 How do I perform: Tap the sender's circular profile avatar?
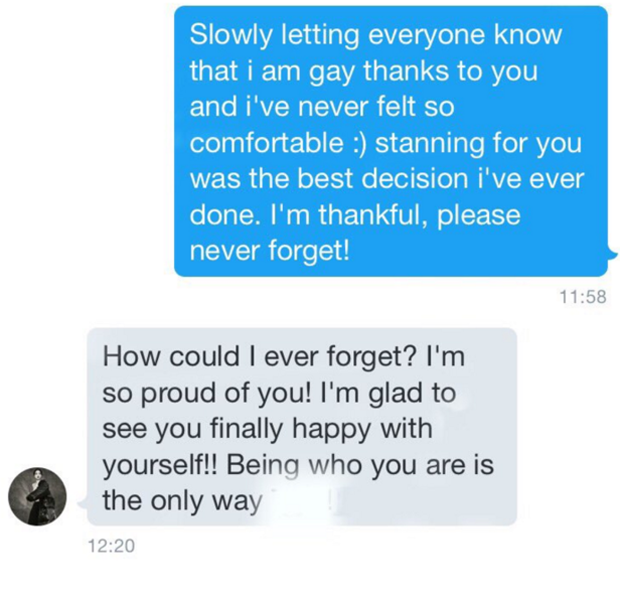[38, 496]
